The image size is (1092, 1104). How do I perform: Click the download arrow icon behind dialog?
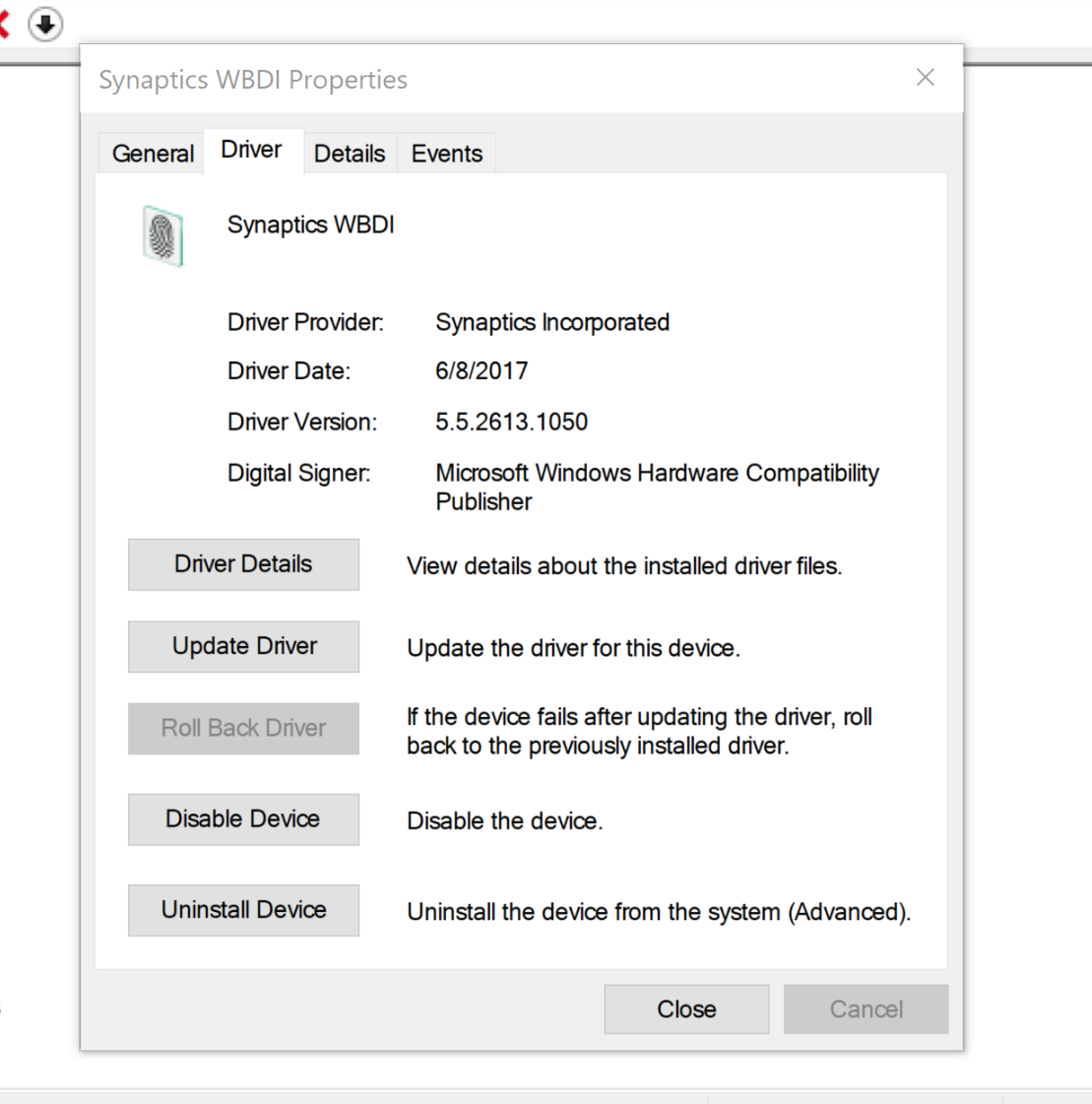click(x=45, y=25)
